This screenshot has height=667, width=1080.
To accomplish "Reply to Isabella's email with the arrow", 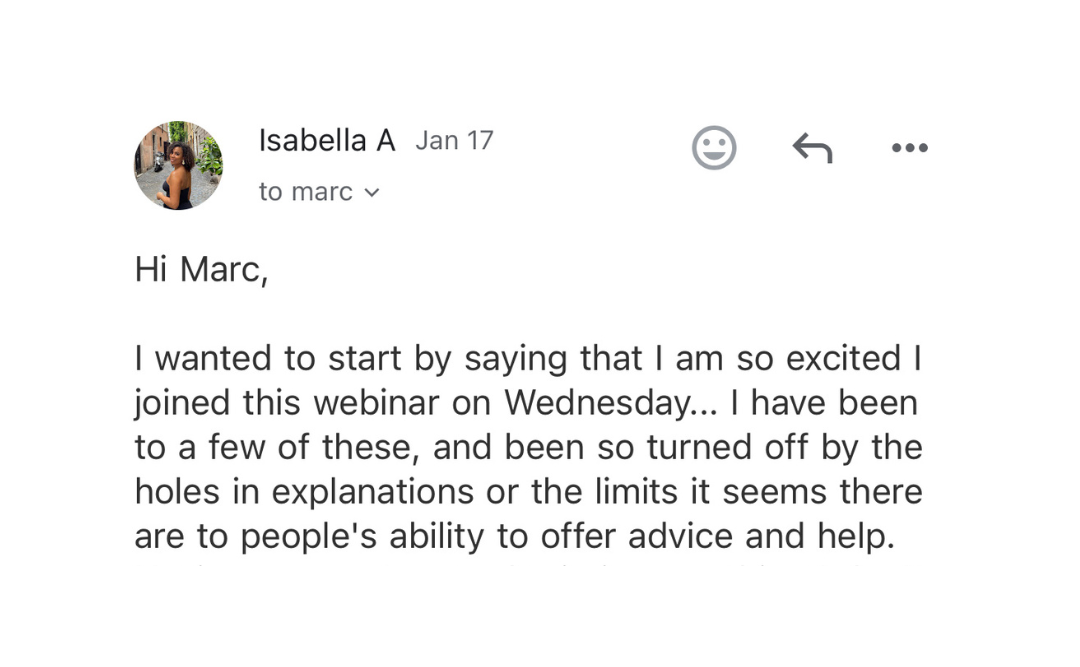I will (813, 147).
